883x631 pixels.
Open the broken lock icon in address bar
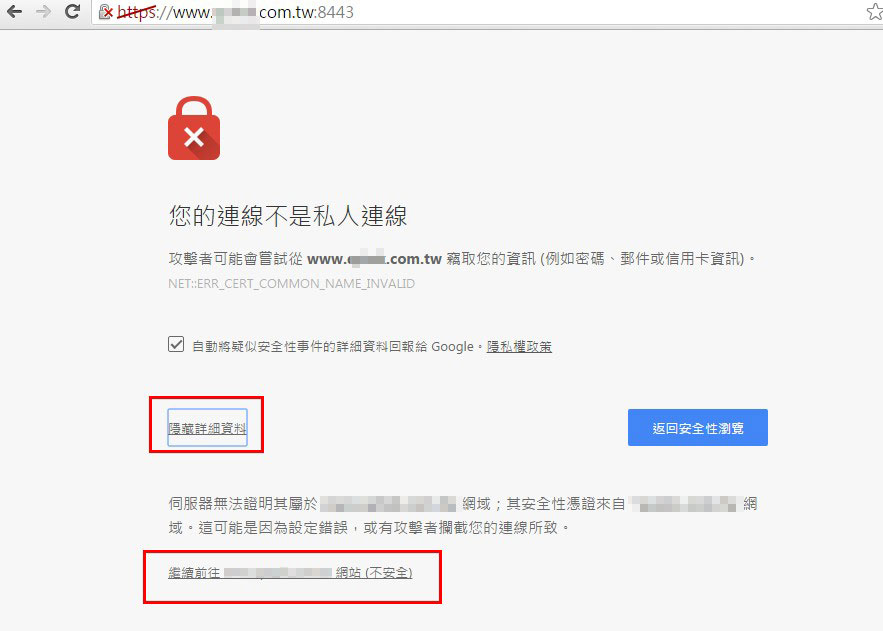point(105,12)
